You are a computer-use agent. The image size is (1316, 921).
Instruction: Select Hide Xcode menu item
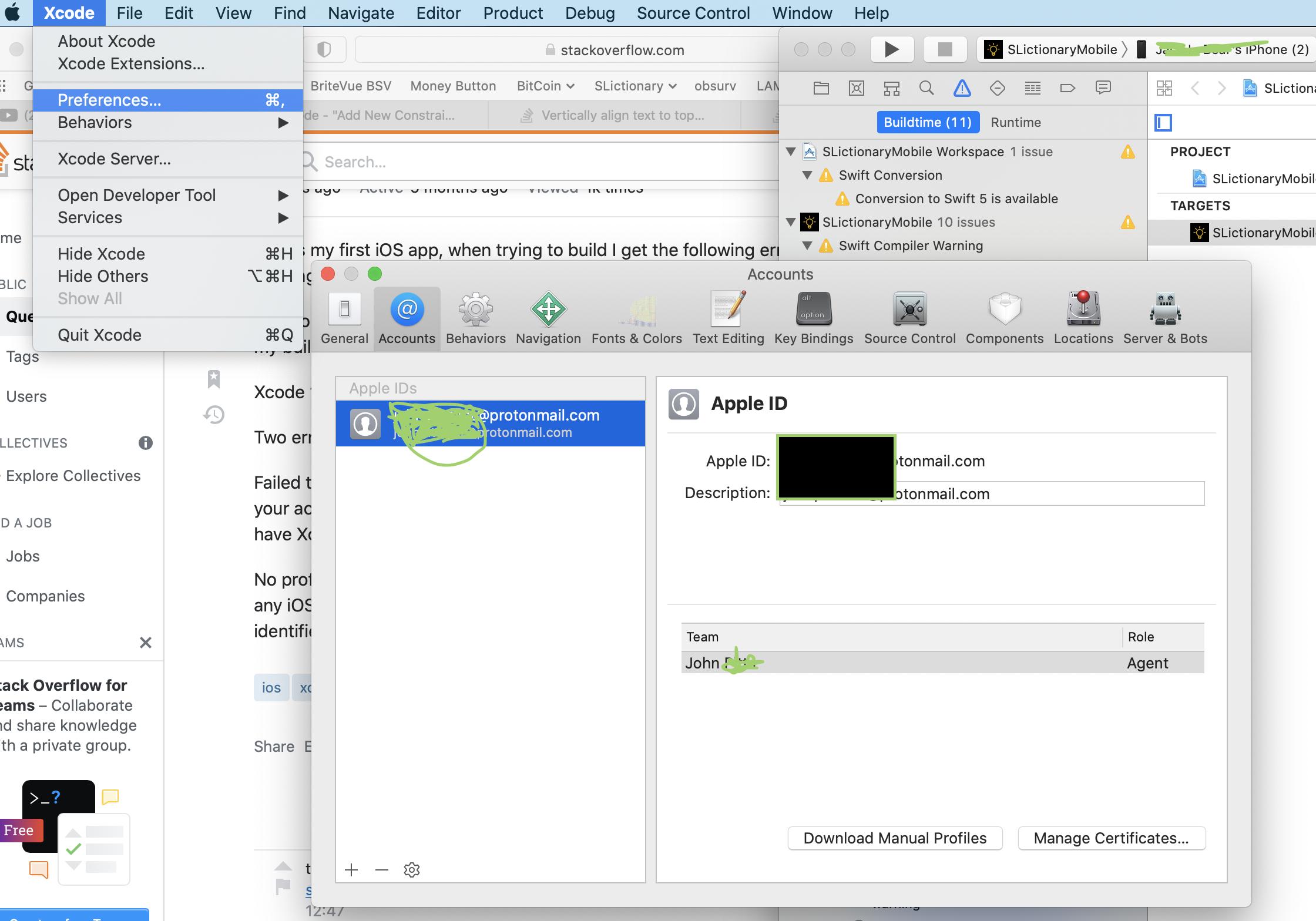[168, 254]
